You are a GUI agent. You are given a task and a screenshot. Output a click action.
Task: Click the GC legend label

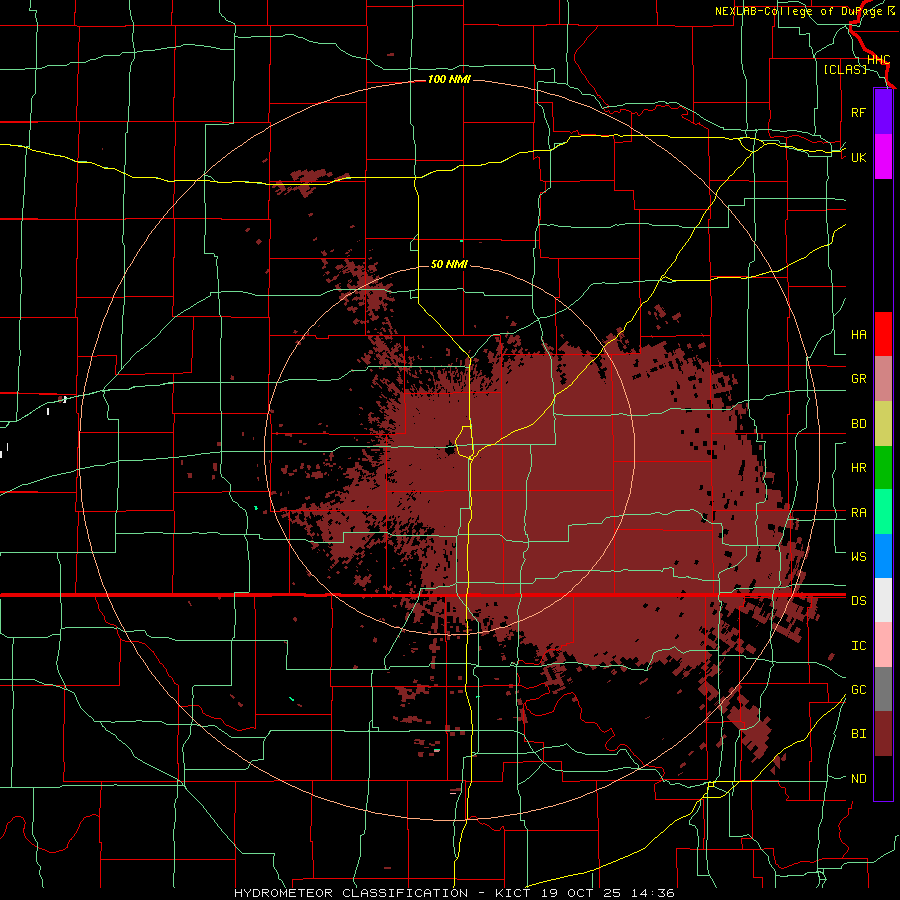858,690
